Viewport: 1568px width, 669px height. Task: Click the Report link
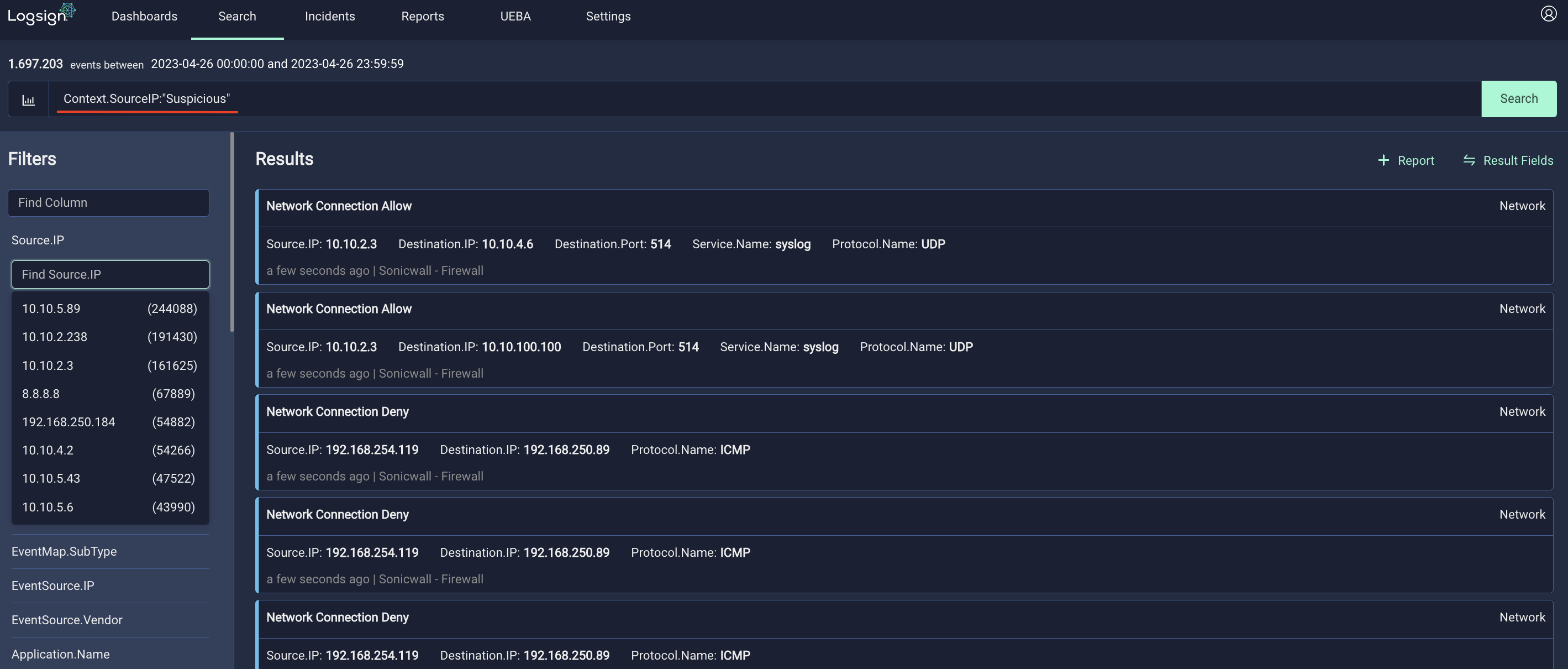(x=1416, y=160)
